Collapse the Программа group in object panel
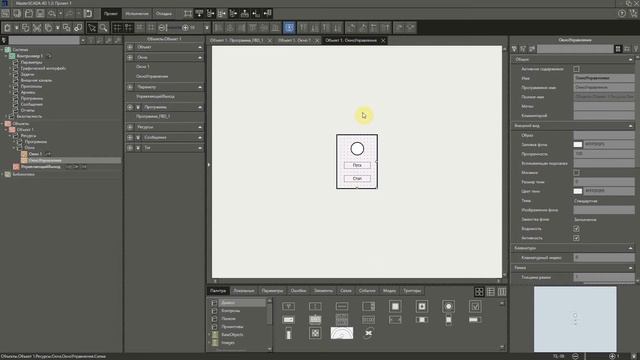640x360 pixels. coord(200,107)
